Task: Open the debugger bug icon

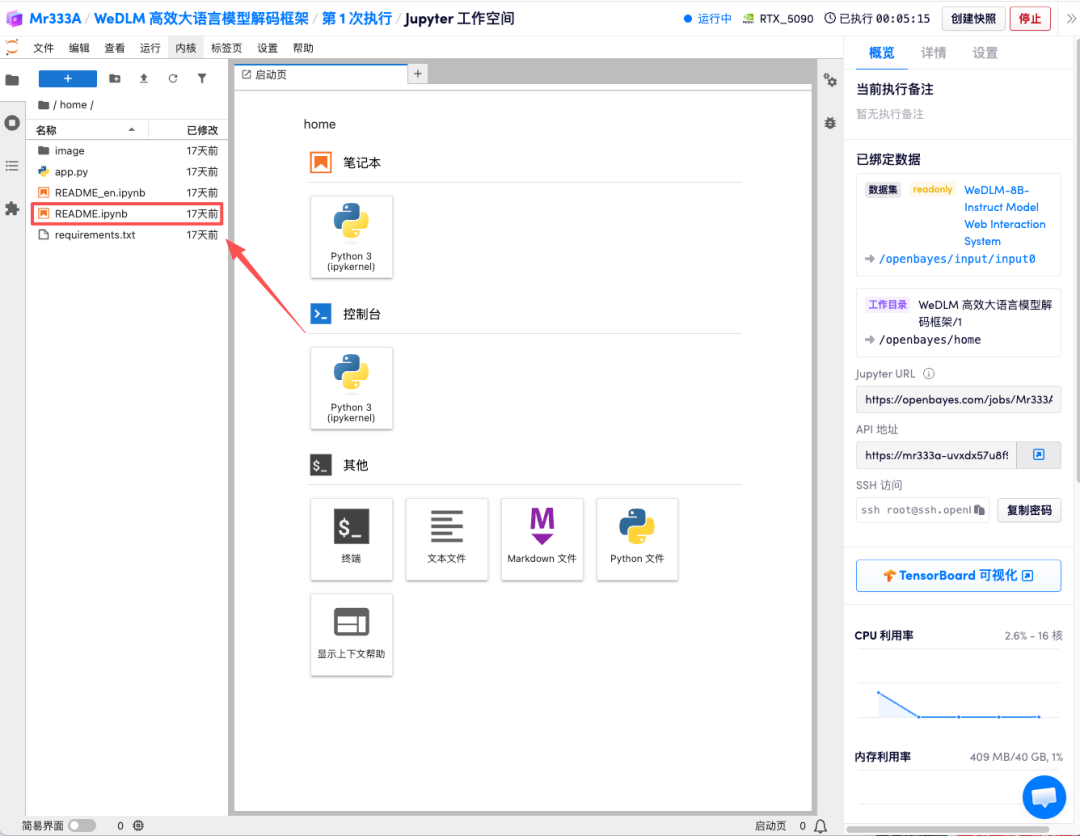Action: tap(830, 123)
